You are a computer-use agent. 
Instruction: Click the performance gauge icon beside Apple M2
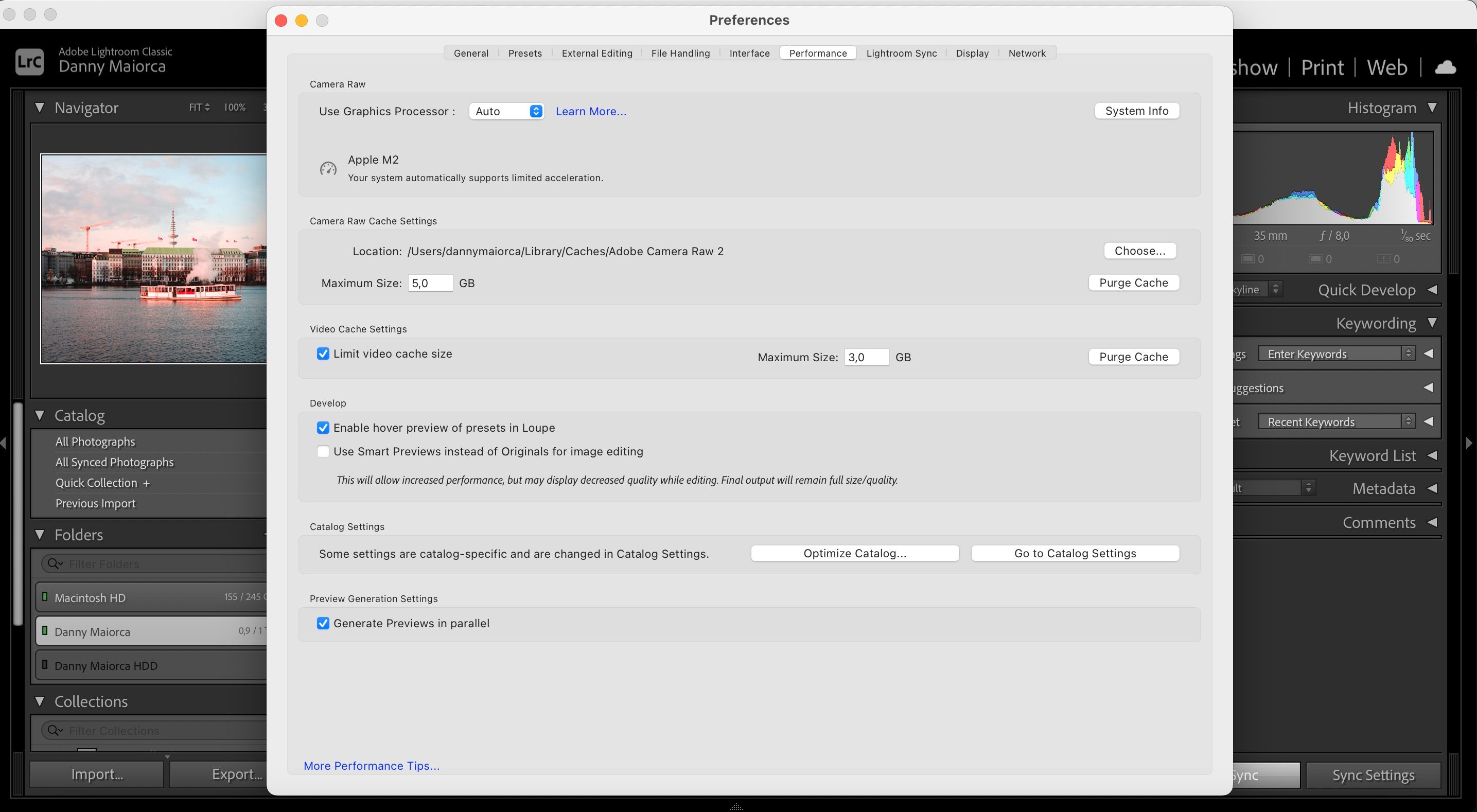click(x=327, y=168)
